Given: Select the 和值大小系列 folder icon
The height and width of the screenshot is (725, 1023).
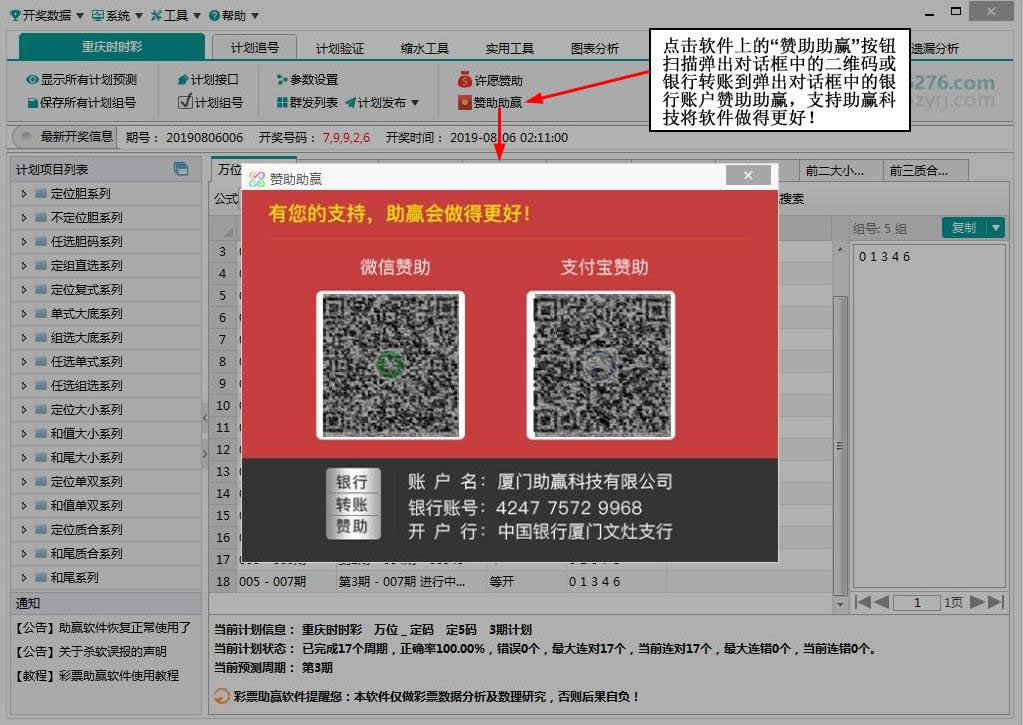Looking at the screenshot, I should coord(40,433).
